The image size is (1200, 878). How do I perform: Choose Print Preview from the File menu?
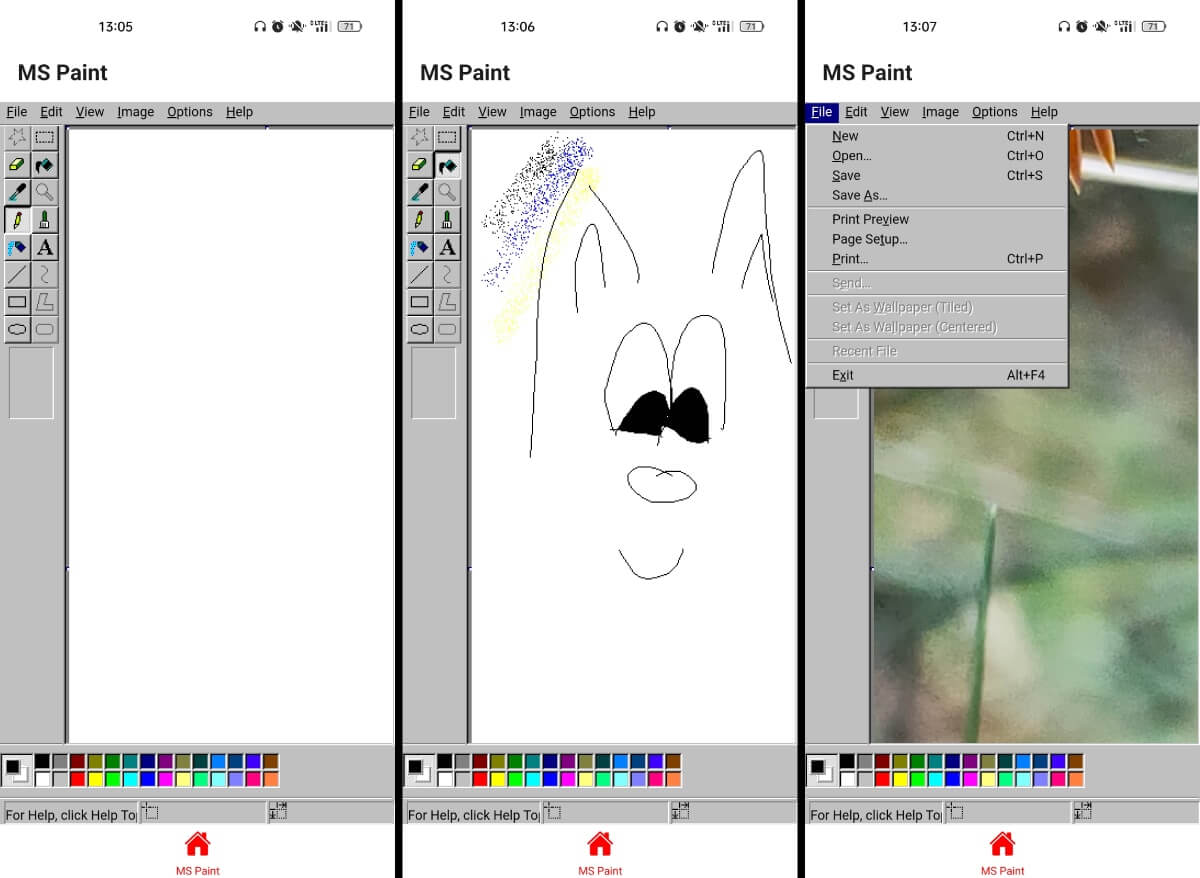click(x=870, y=219)
